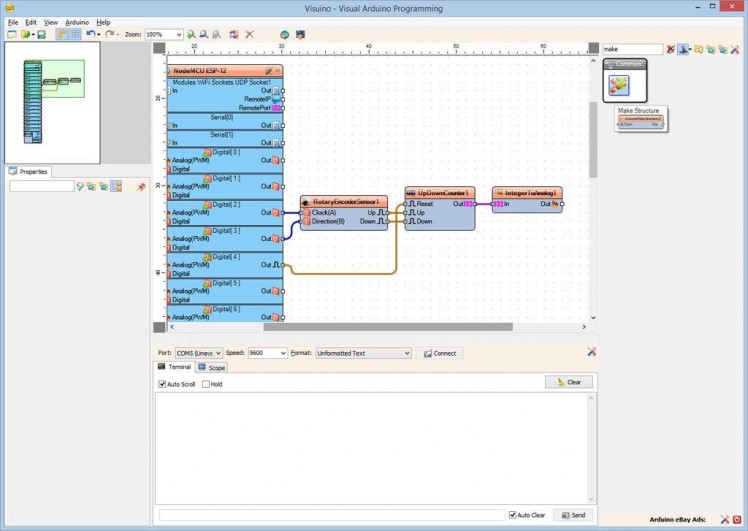Click the canvas horizontal scrollbar thumb
The image size is (748, 531).
point(388,326)
